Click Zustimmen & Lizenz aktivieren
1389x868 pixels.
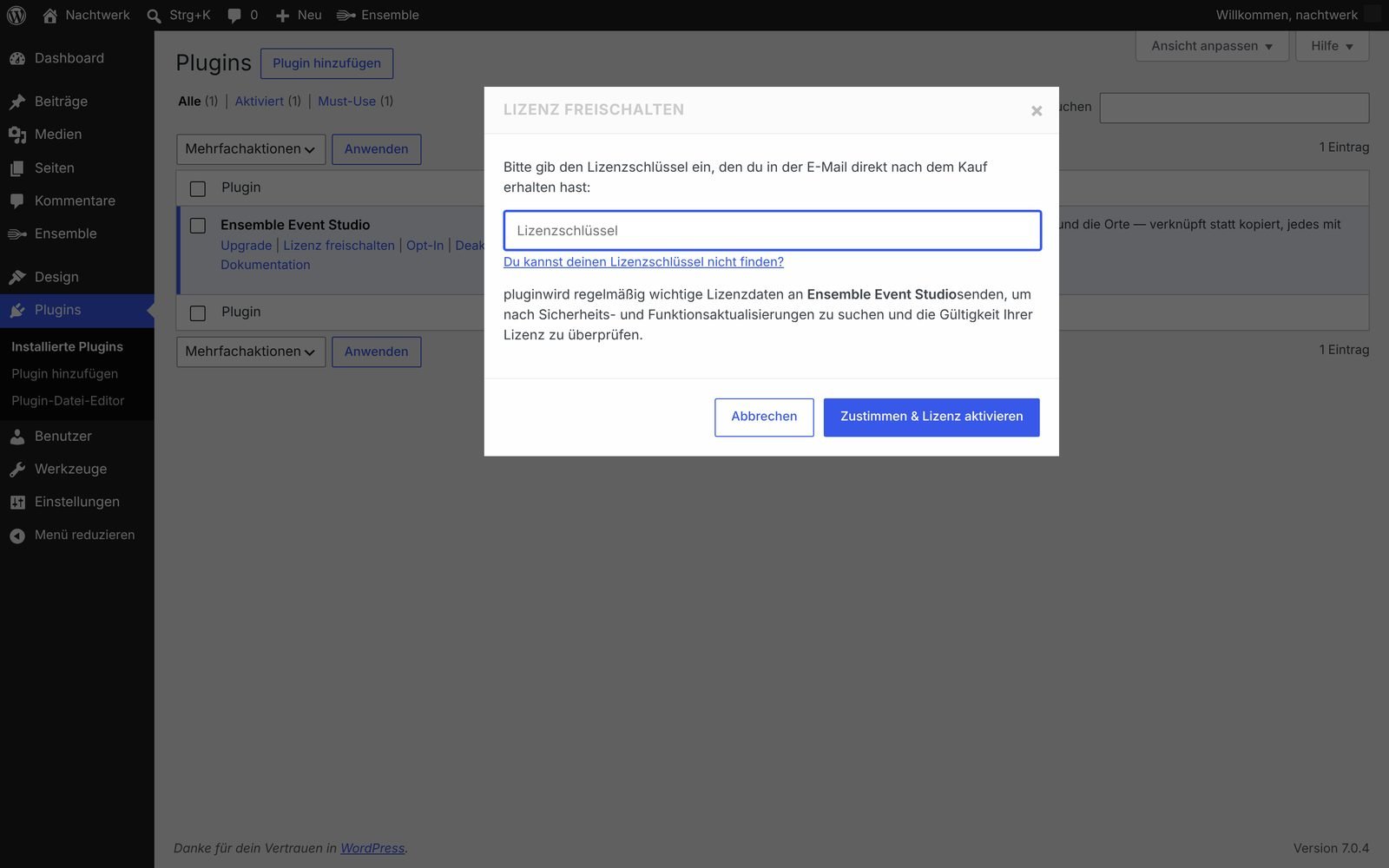[931, 418]
